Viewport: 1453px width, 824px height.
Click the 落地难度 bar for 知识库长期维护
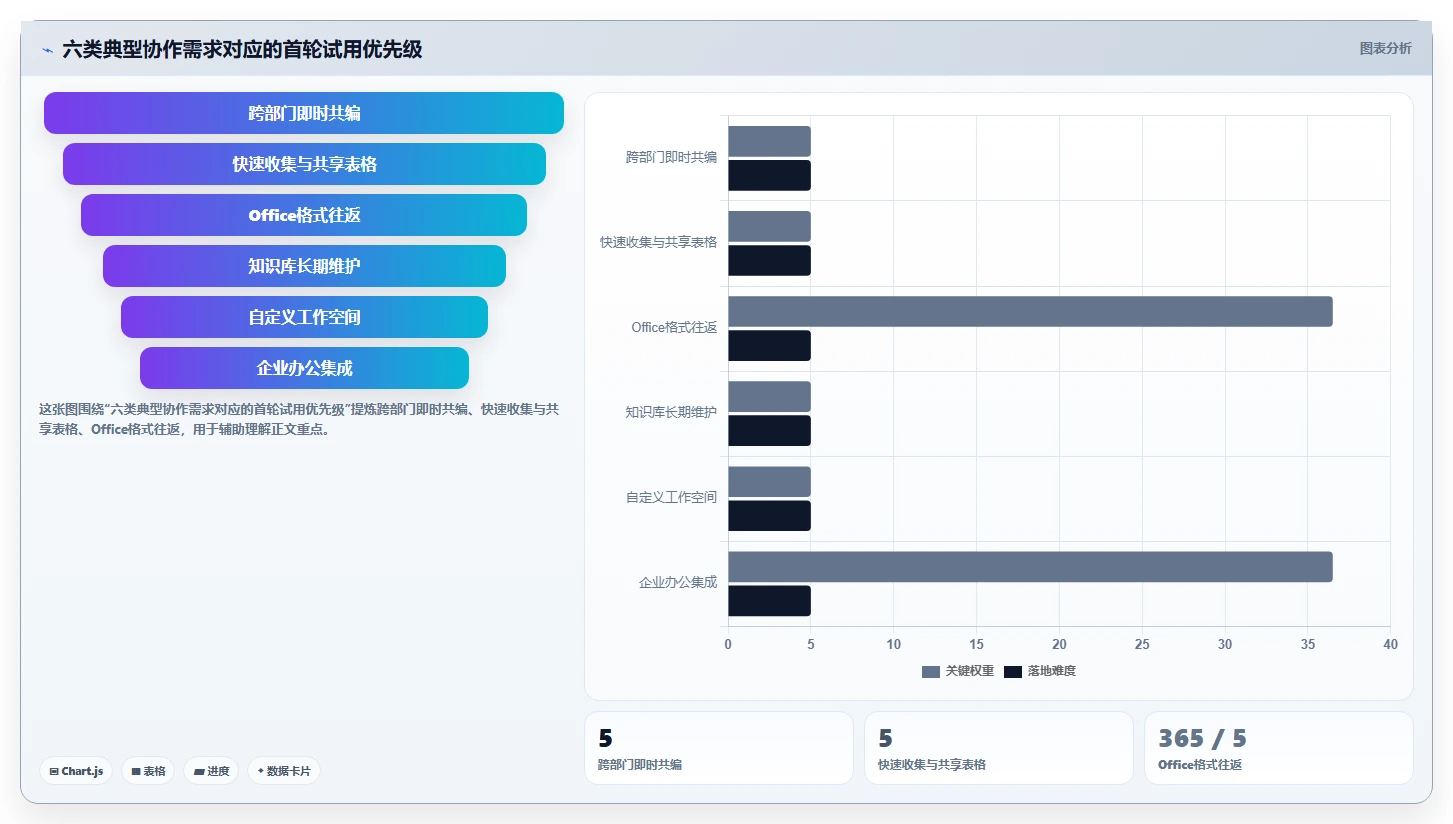(769, 430)
